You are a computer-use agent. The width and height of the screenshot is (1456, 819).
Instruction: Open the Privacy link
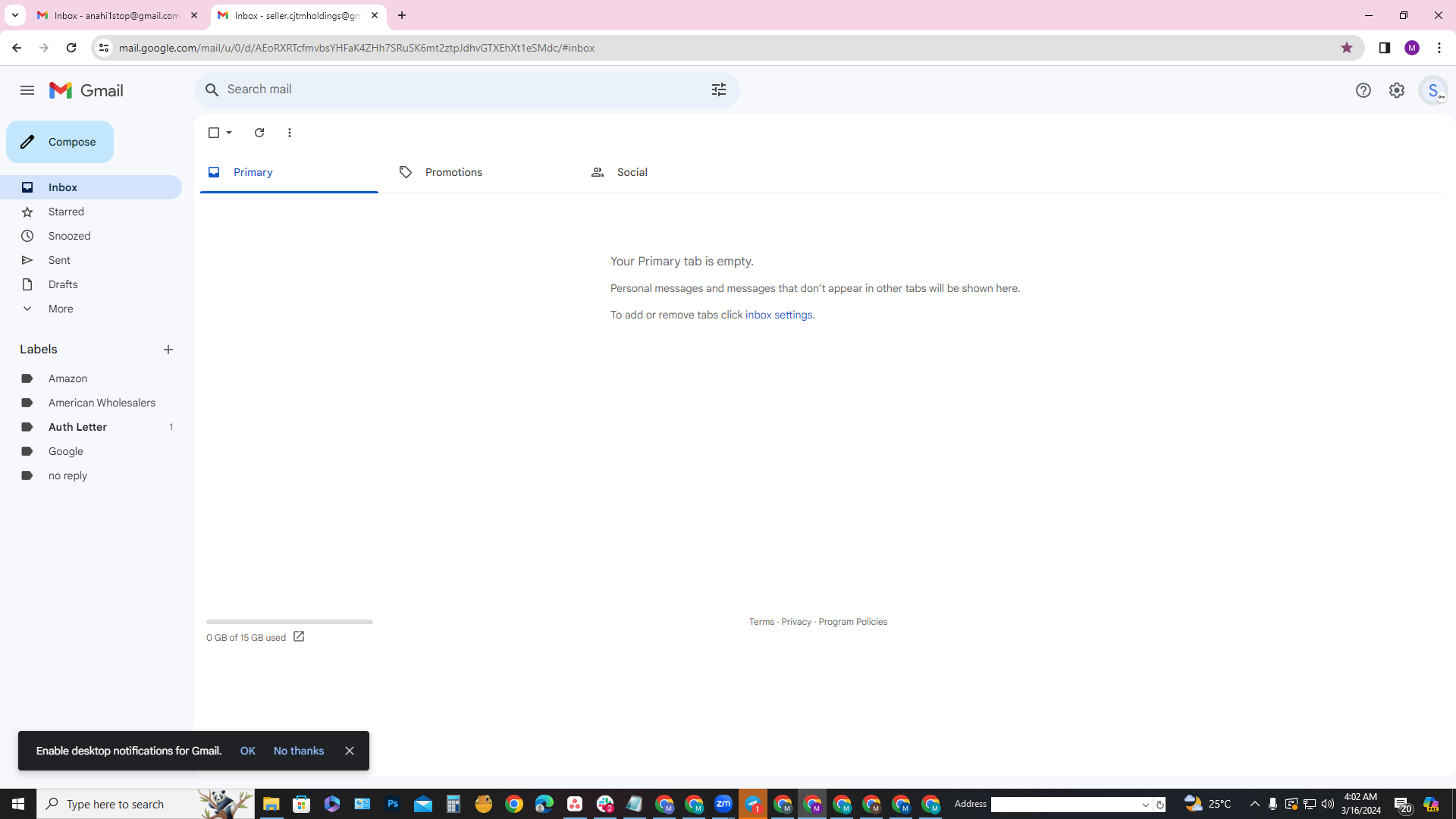[796, 622]
